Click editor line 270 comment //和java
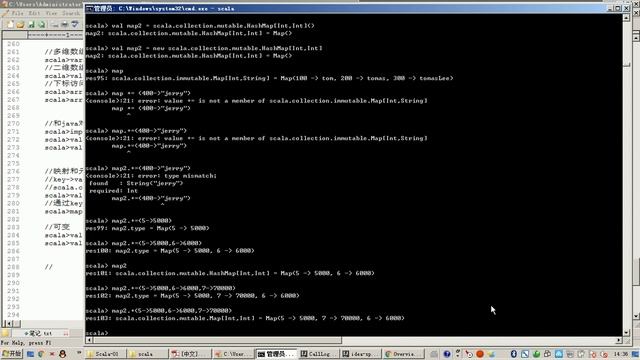The width and height of the screenshot is (640, 360). point(64,124)
